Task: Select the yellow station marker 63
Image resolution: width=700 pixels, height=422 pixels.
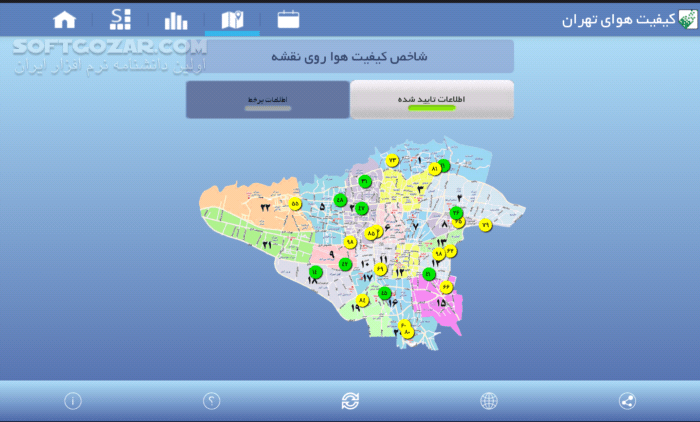Action: coord(450,251)
